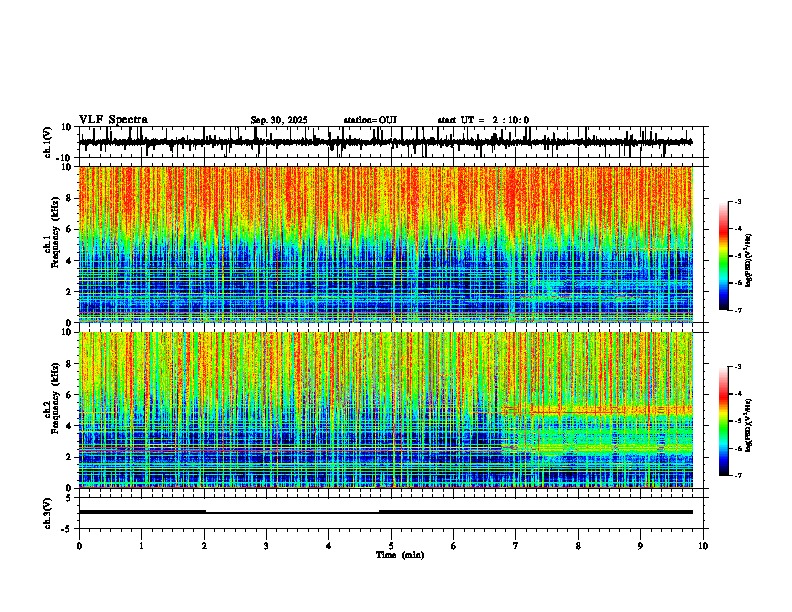Click the "Time (min)" axis label

(x=400, y=555)
